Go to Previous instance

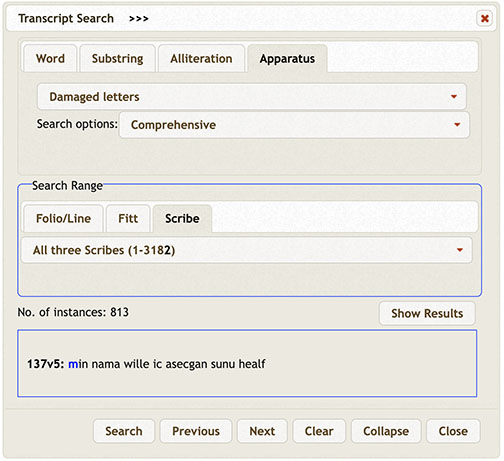[196, 431]
